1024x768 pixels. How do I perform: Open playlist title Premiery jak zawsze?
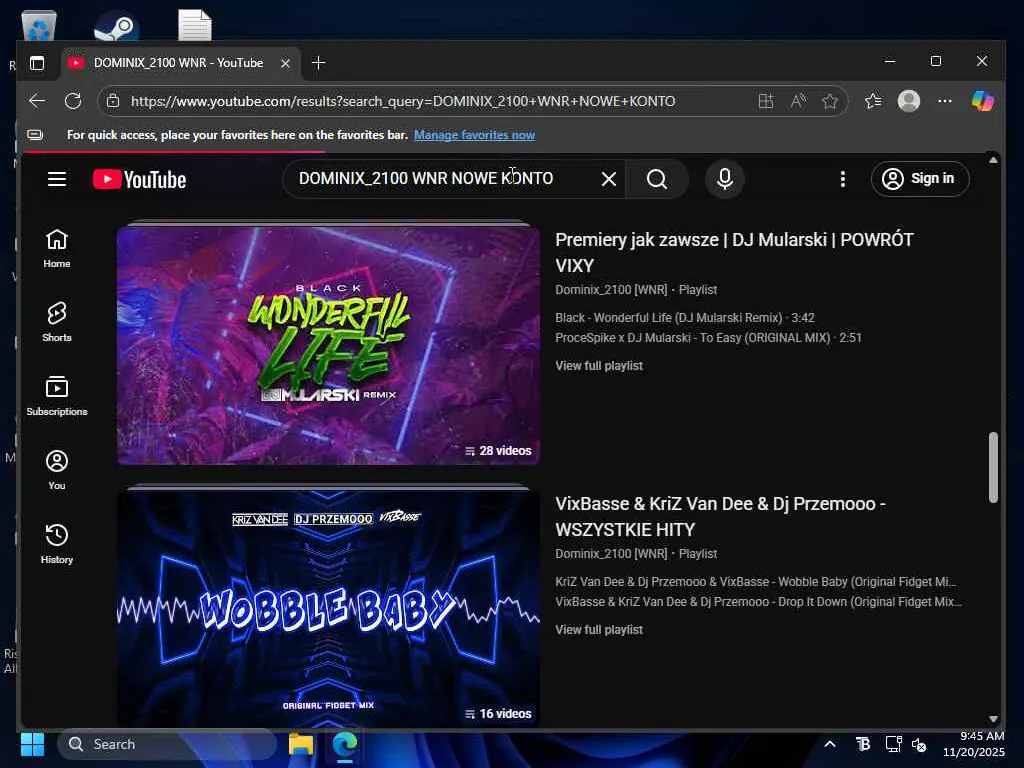pos(734,253)
